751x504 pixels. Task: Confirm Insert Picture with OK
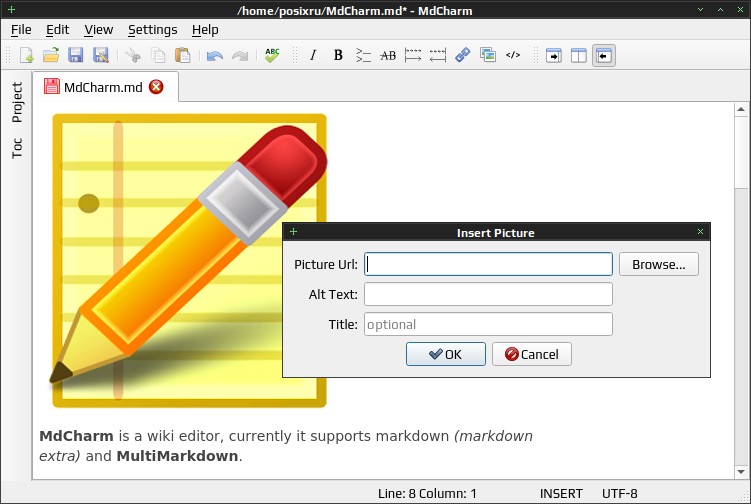(445, 354)
